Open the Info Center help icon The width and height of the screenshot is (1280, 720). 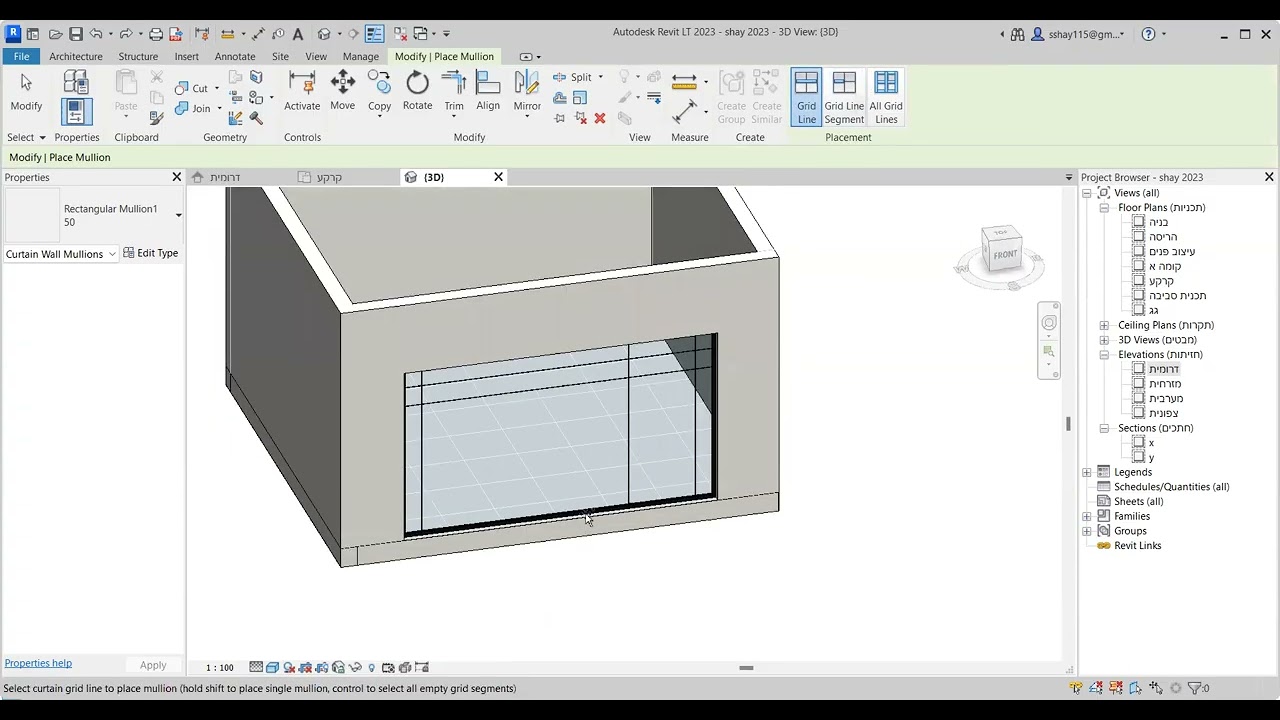click(1148, 34)
